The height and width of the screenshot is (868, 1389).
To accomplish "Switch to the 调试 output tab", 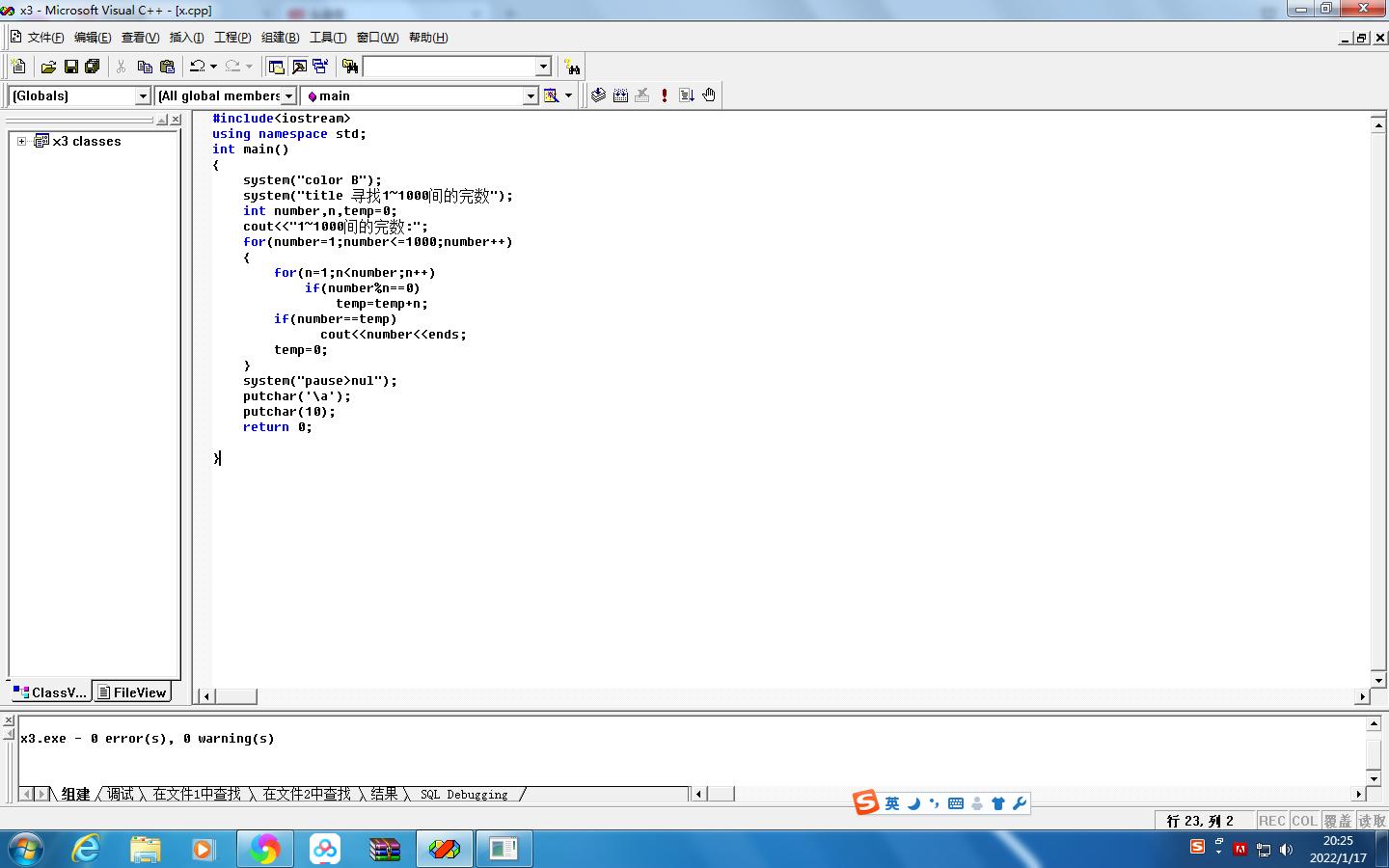I will pyautogui.click(x=121, y=795).
